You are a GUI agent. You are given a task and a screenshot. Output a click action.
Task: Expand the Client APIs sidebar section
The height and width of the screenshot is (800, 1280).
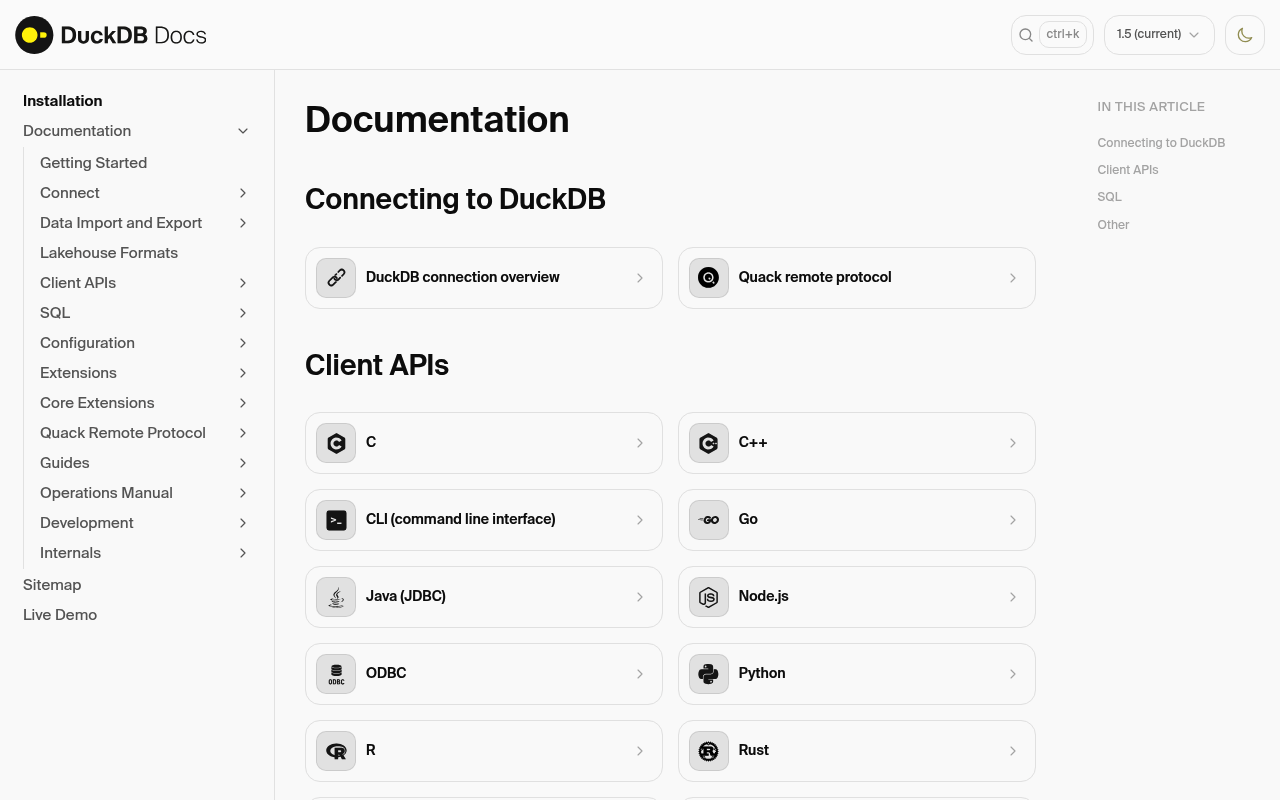(243, 283)
